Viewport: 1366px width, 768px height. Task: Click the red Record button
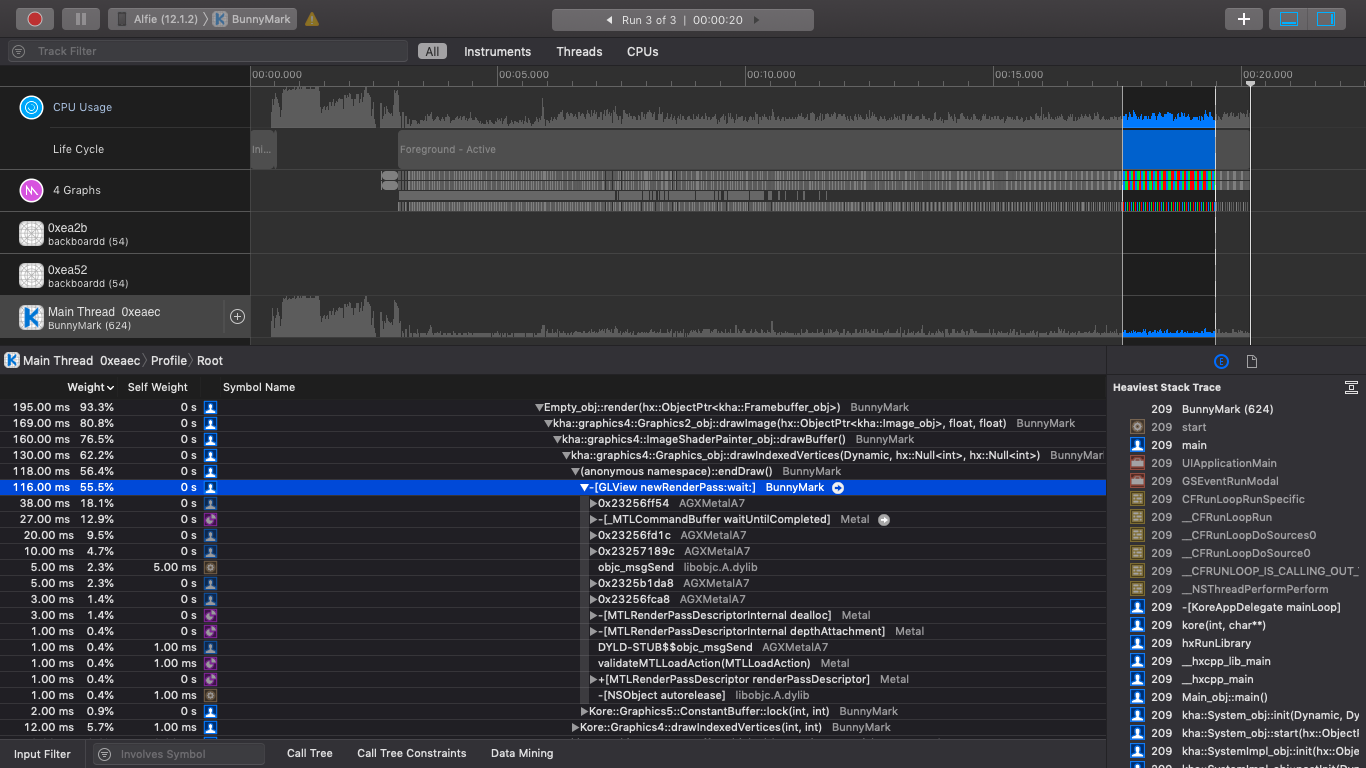pos(34,19)
